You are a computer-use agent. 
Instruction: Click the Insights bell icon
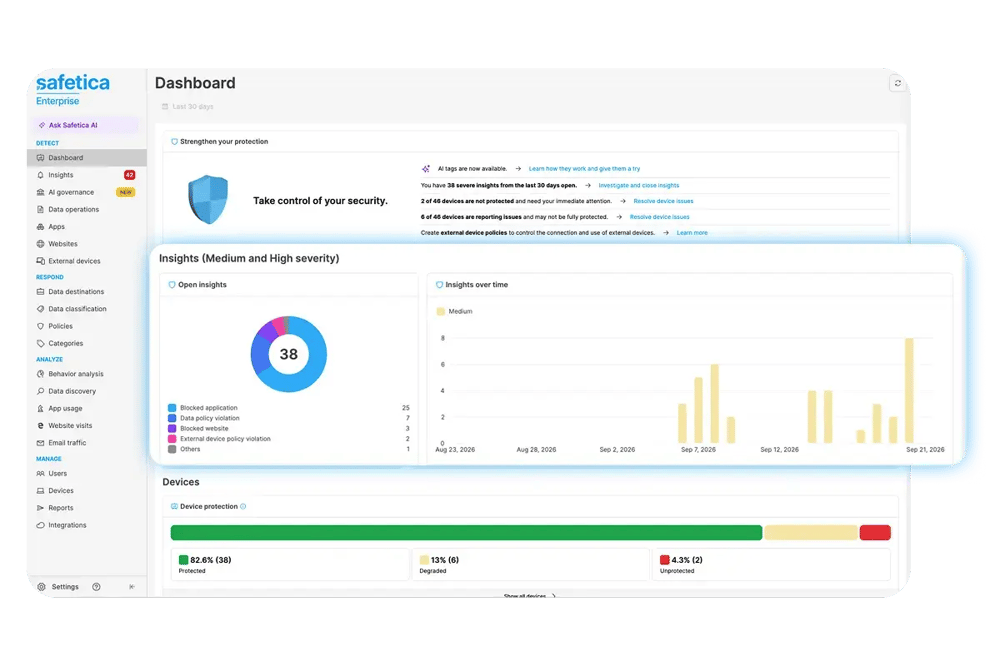coord(41,175)
